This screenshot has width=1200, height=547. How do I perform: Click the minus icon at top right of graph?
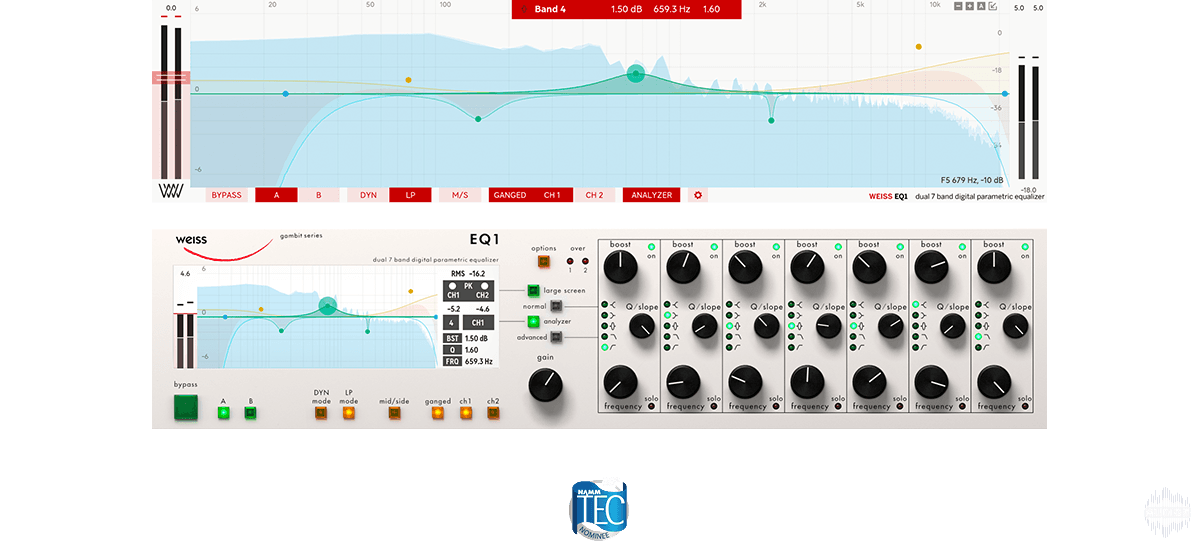(x=958, y=6)
